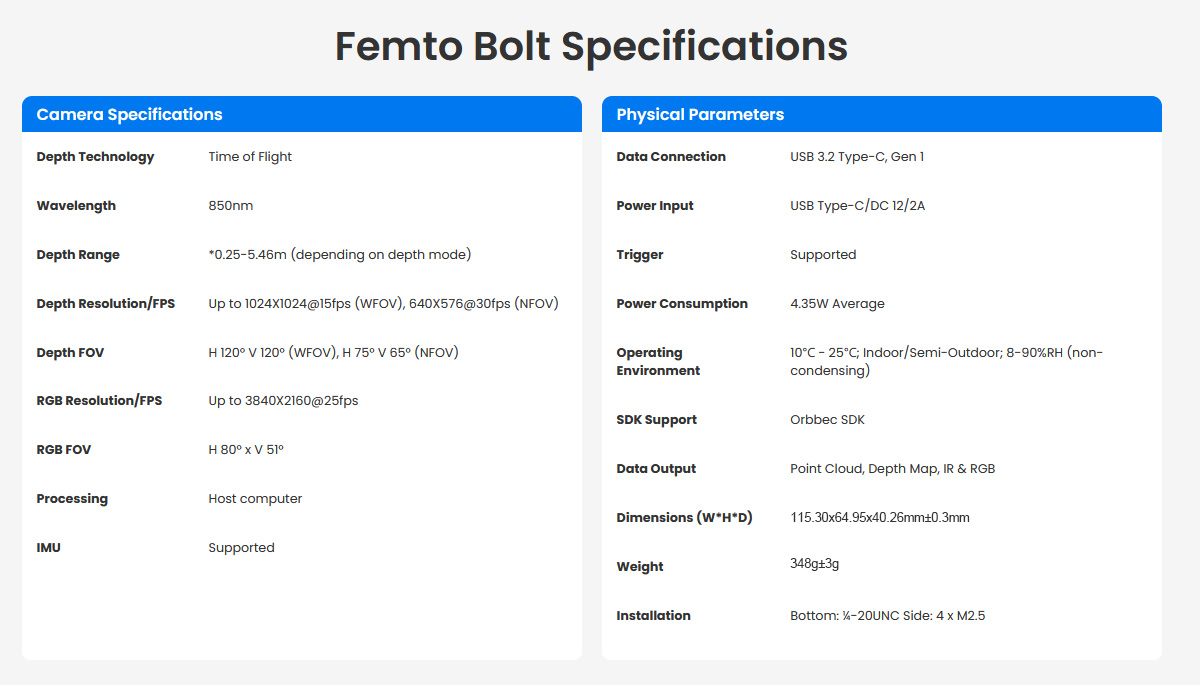Screen dimensions: 1200x685
Task: Click the Trigger Supported value
Action: point(823,255)
